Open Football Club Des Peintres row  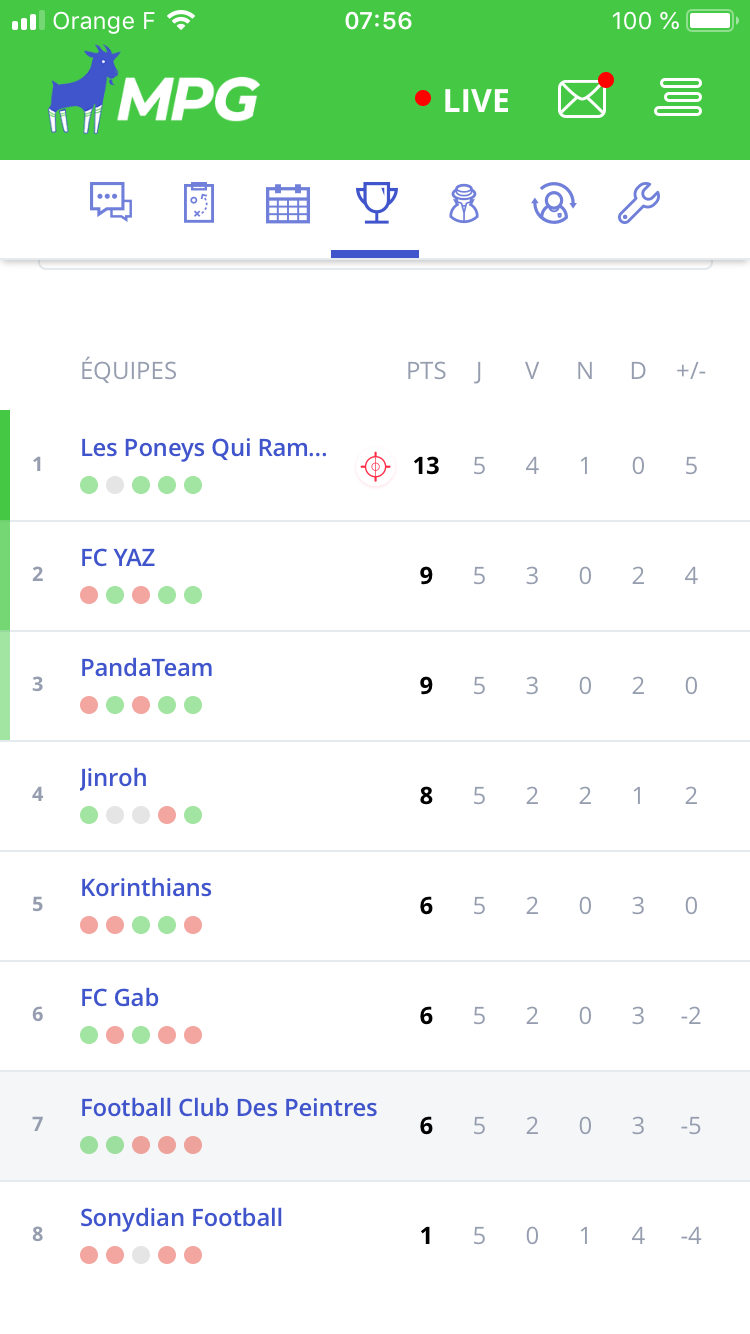[229, 1108]
